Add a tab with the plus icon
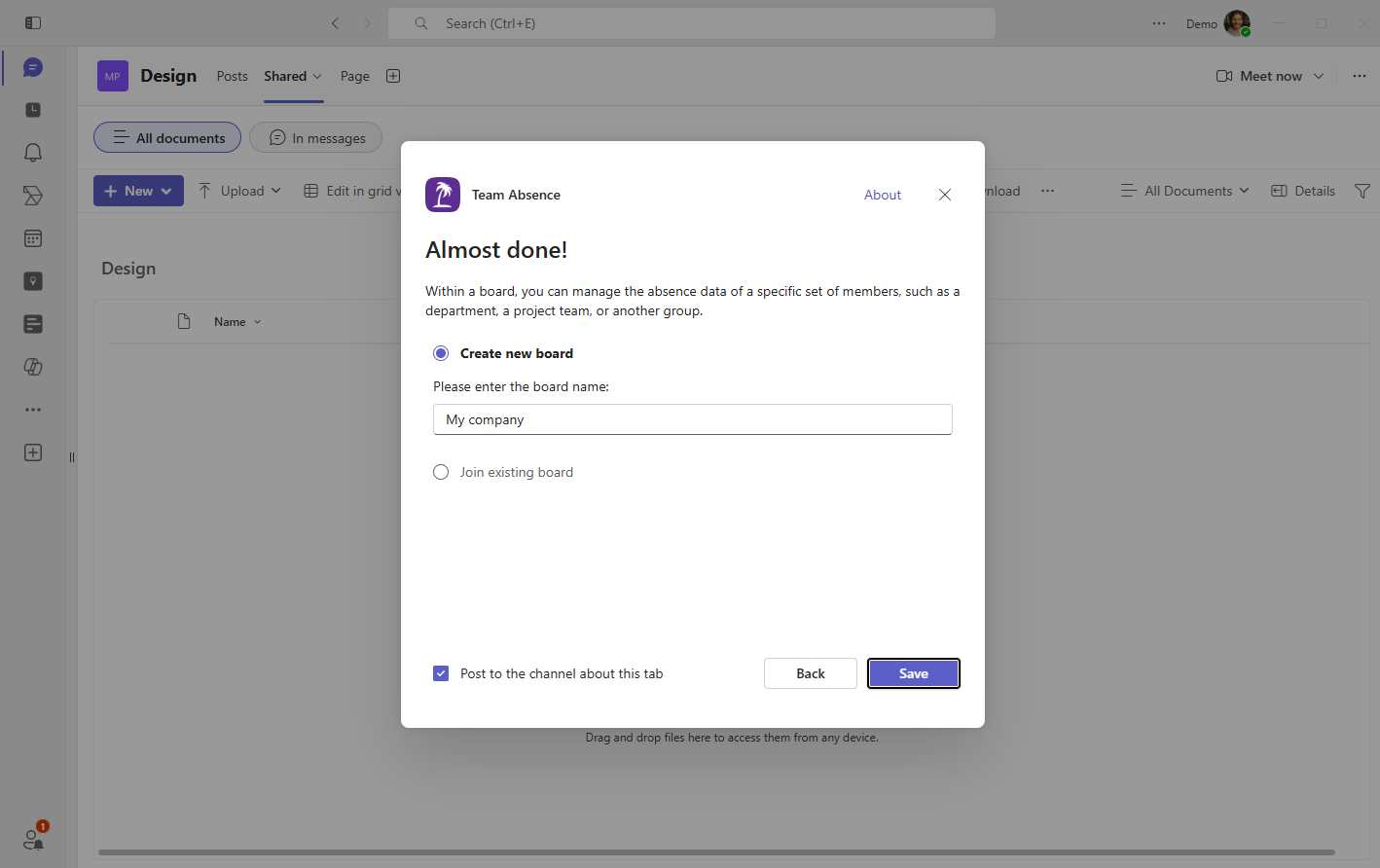The width and height of the screenshot is (1380, 868). [393, 76]
